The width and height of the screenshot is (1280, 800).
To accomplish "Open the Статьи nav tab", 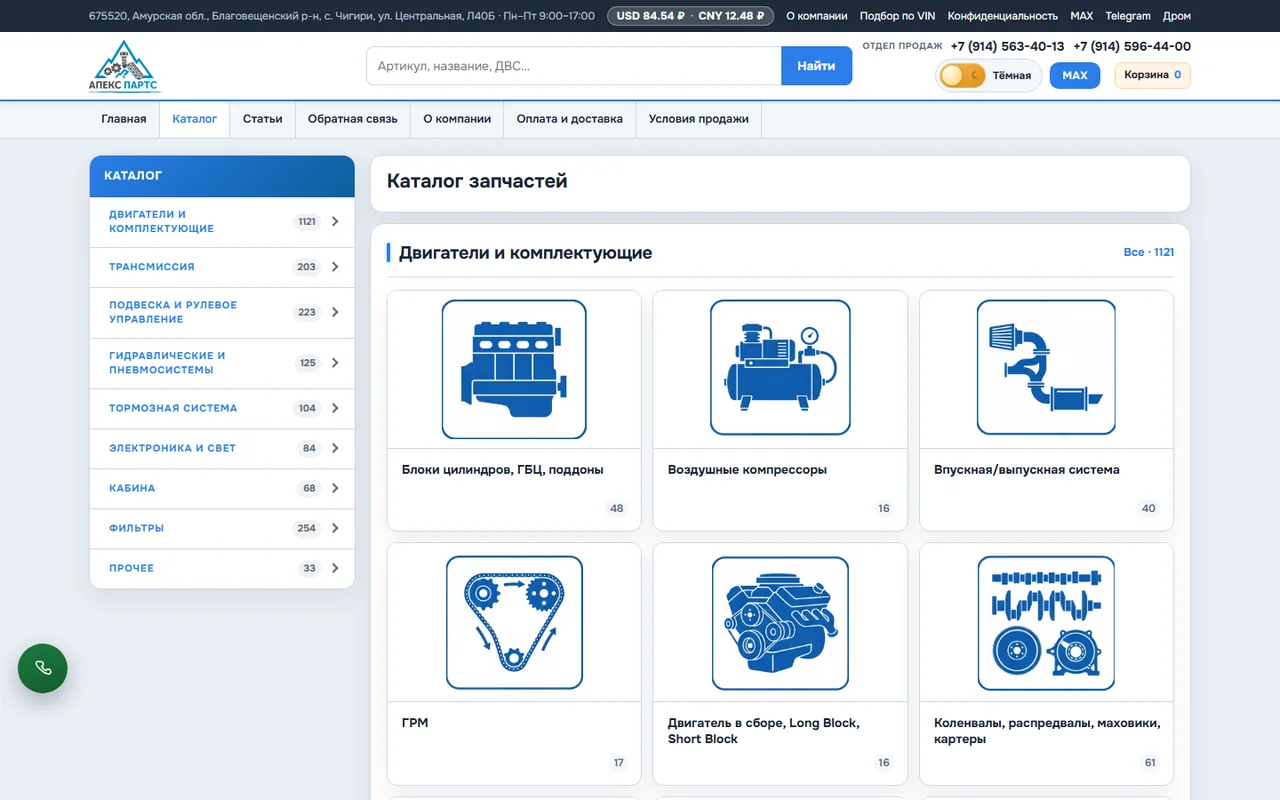I will 262,119.
